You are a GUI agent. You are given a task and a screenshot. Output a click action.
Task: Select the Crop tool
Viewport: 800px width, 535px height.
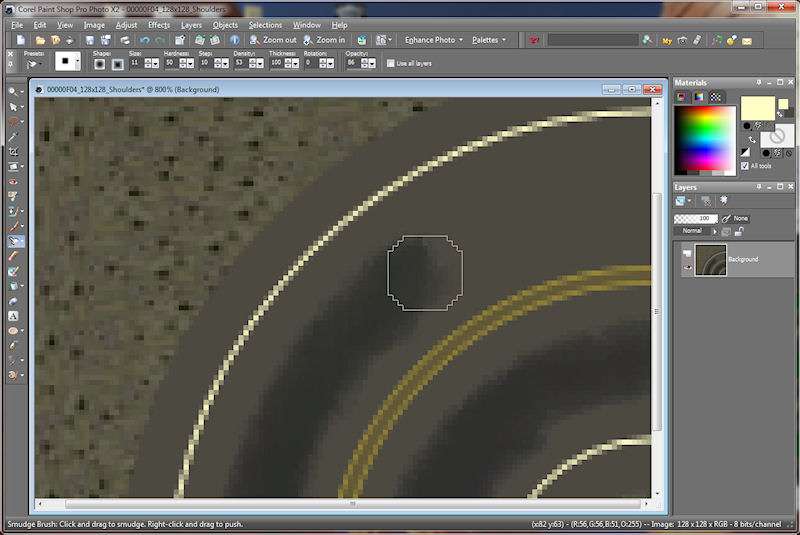[13, 151]
